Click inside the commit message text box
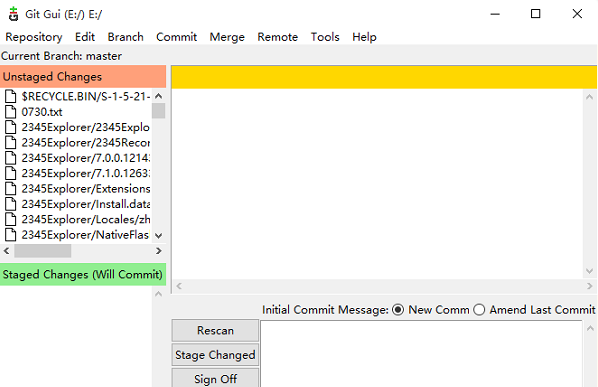Image resolution: width=598 pixels, height=387 pixels. pos(421,354)
